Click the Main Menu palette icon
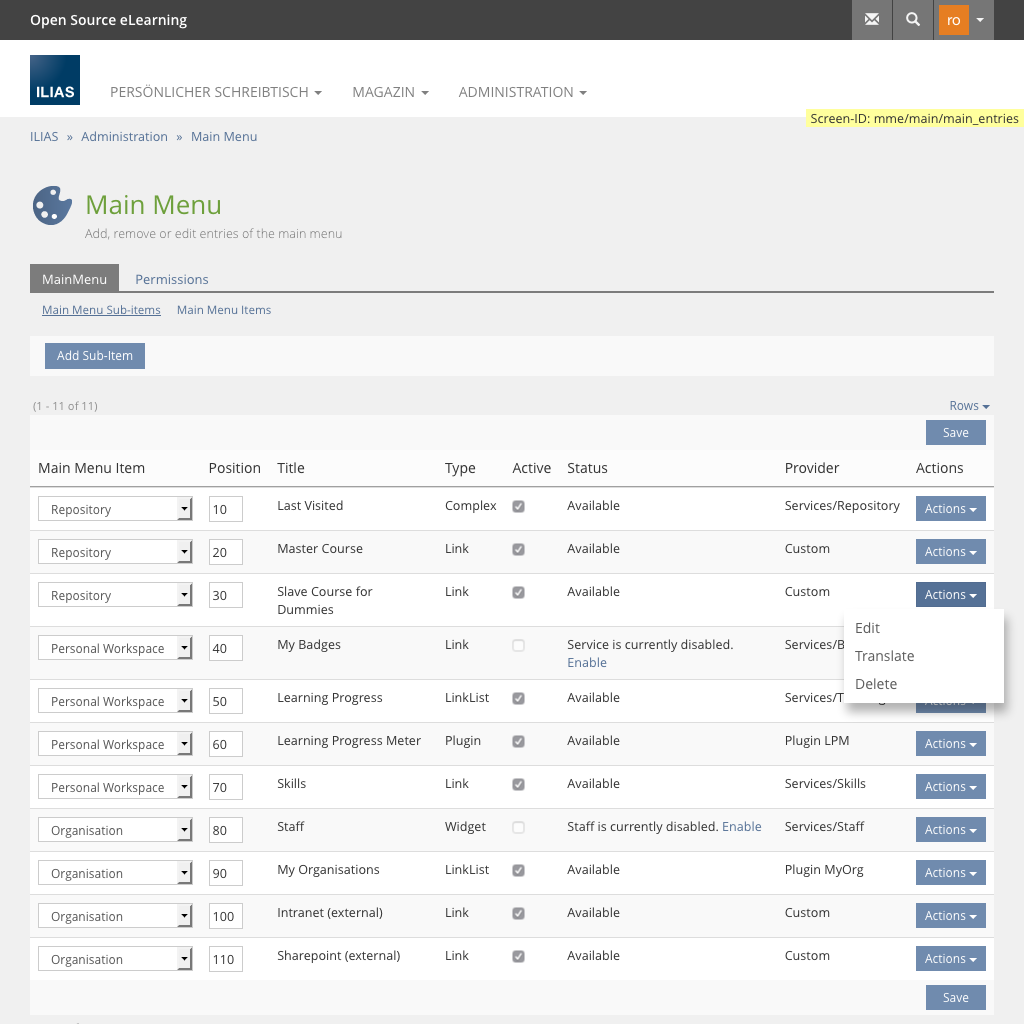The height and width of the screenshot is (1024, 1024). pos(52,205)
